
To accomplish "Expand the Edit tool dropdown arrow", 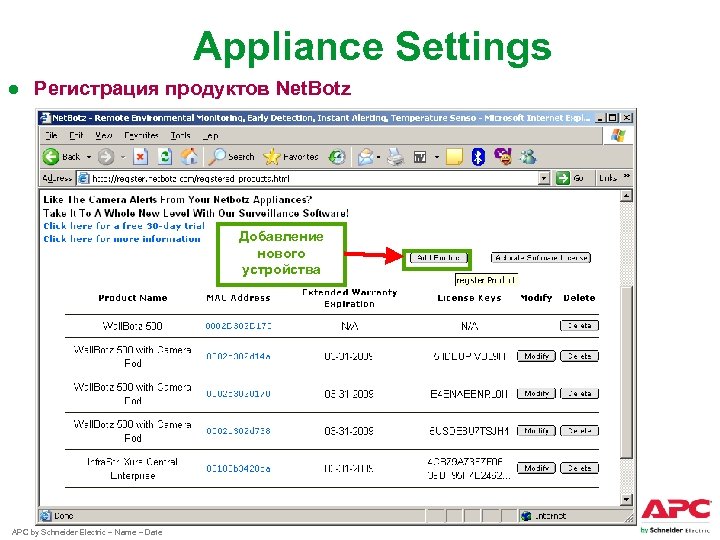I will tap(437, 157).
